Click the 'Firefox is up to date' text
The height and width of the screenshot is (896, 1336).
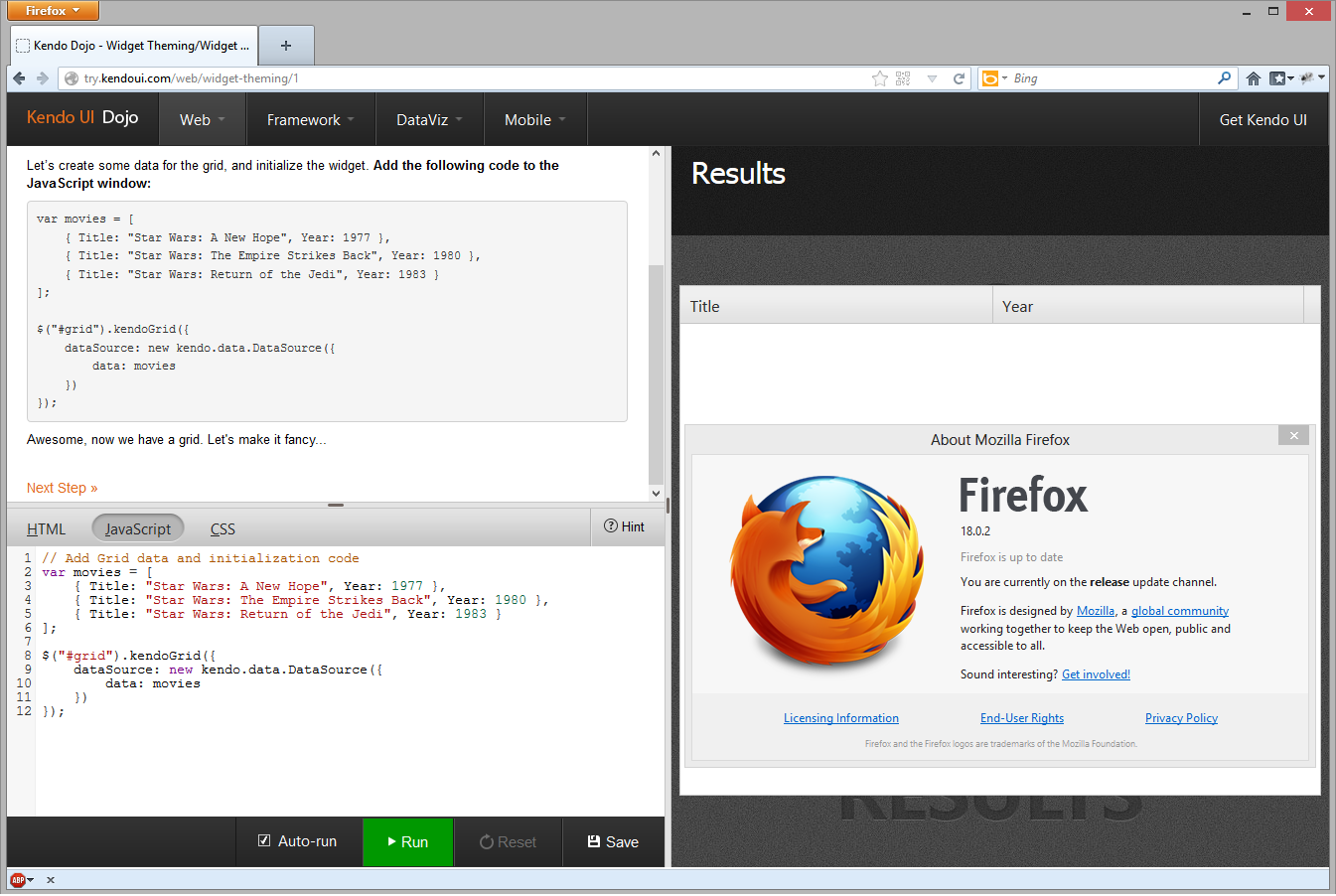pos(1011,557)
